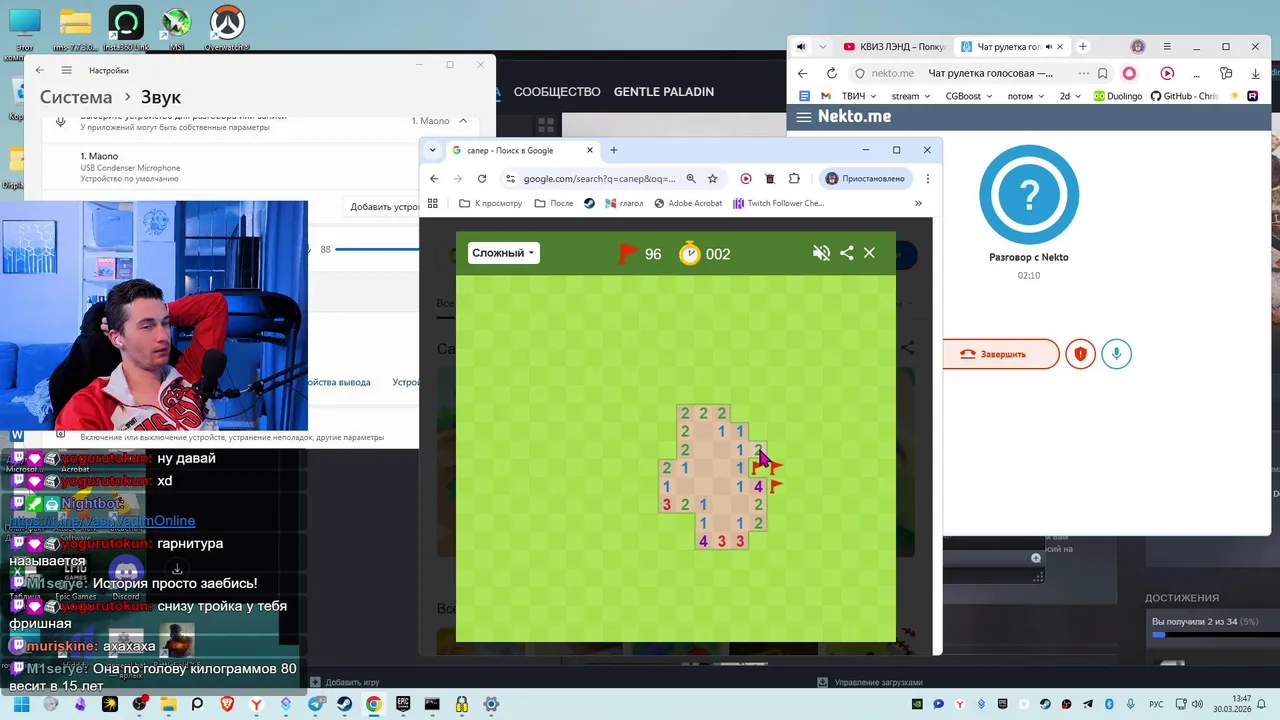Reload the nekto.me page
This screenshot has height=720, width=1280.
coord(831,73)
